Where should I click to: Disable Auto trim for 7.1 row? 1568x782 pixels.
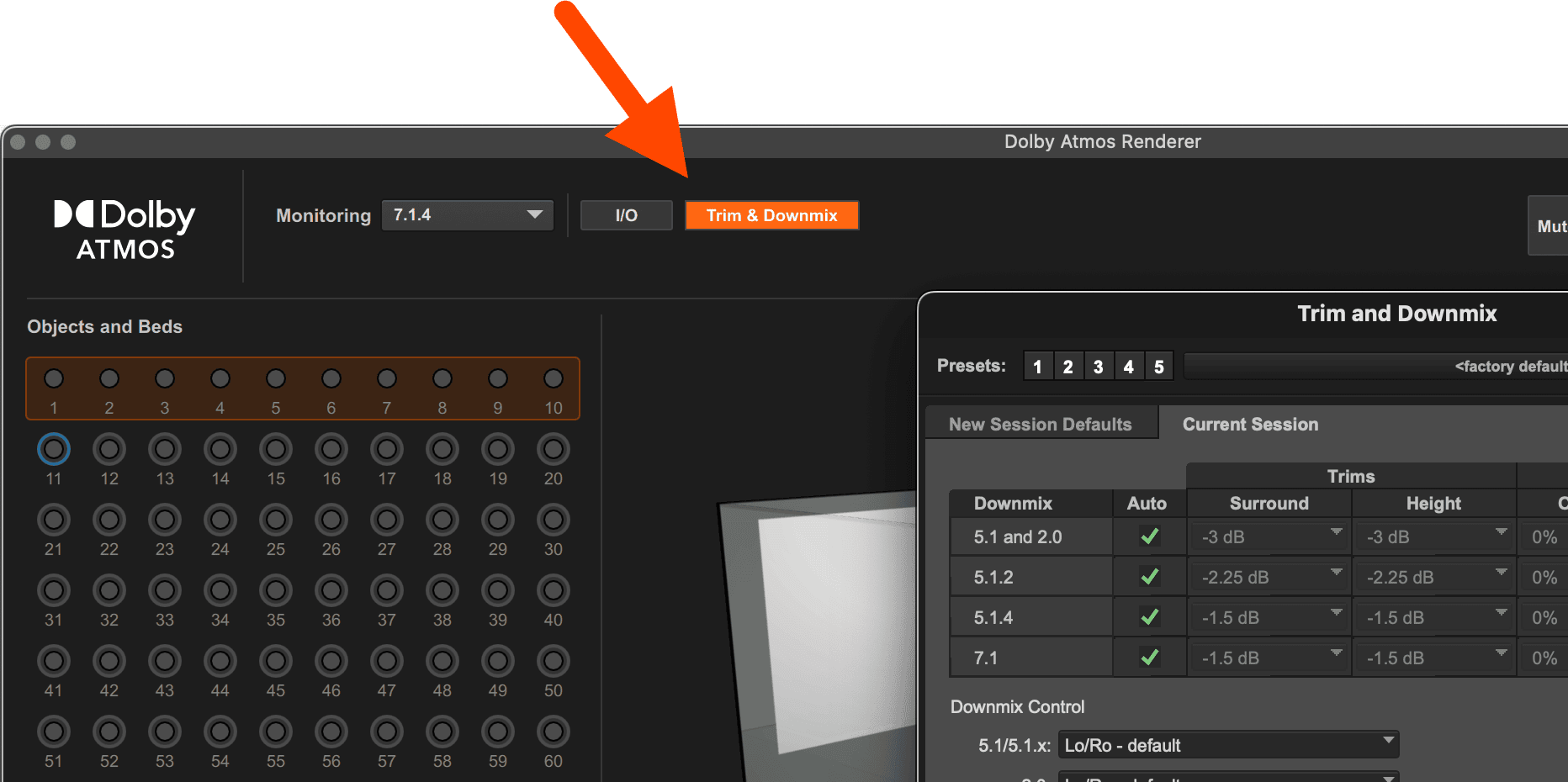1149,658
